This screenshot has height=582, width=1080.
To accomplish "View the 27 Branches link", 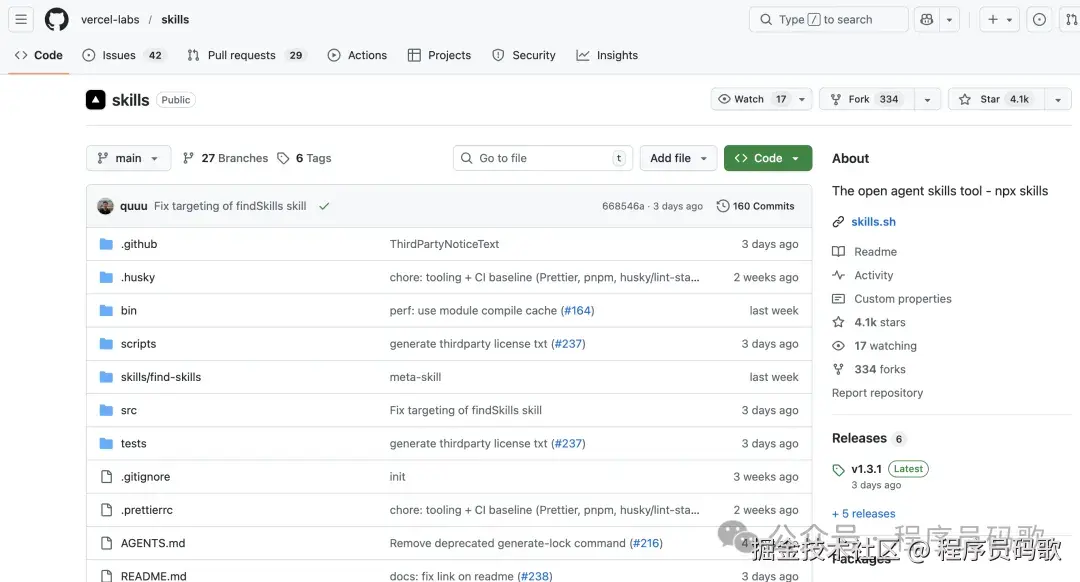I will [x=225, y=158].
